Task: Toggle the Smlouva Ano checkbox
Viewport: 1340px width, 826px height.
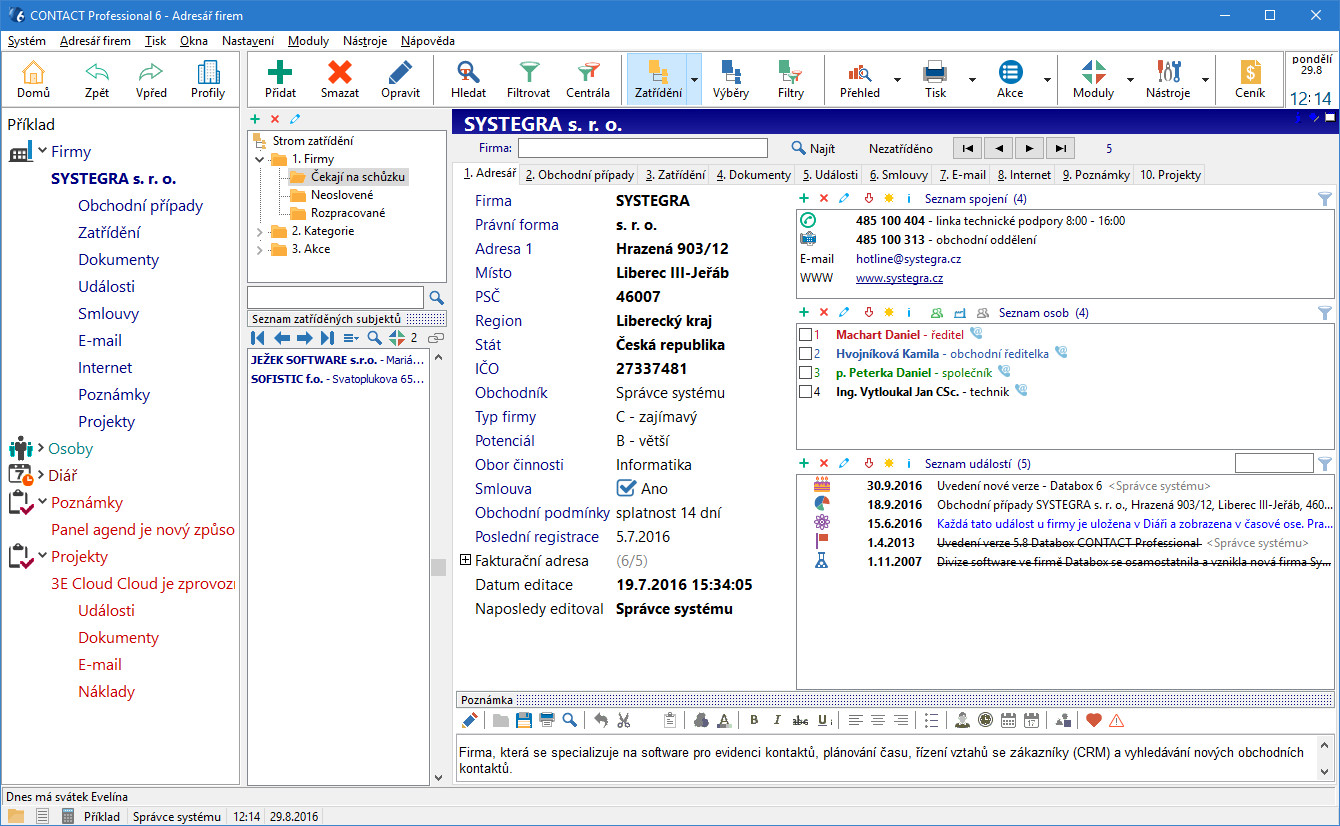Action: click(x=626, y=488)
